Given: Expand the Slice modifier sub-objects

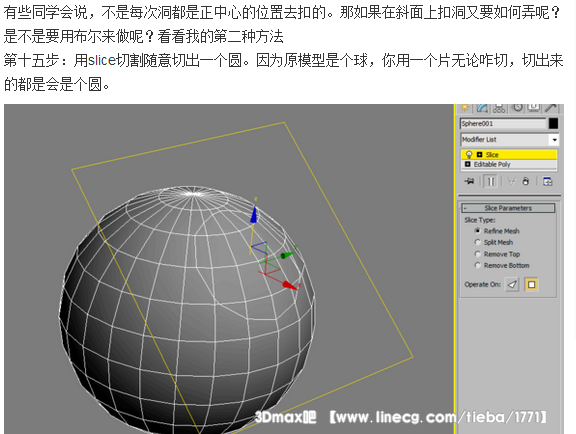Looking at the screenshot, I should 479,155.
